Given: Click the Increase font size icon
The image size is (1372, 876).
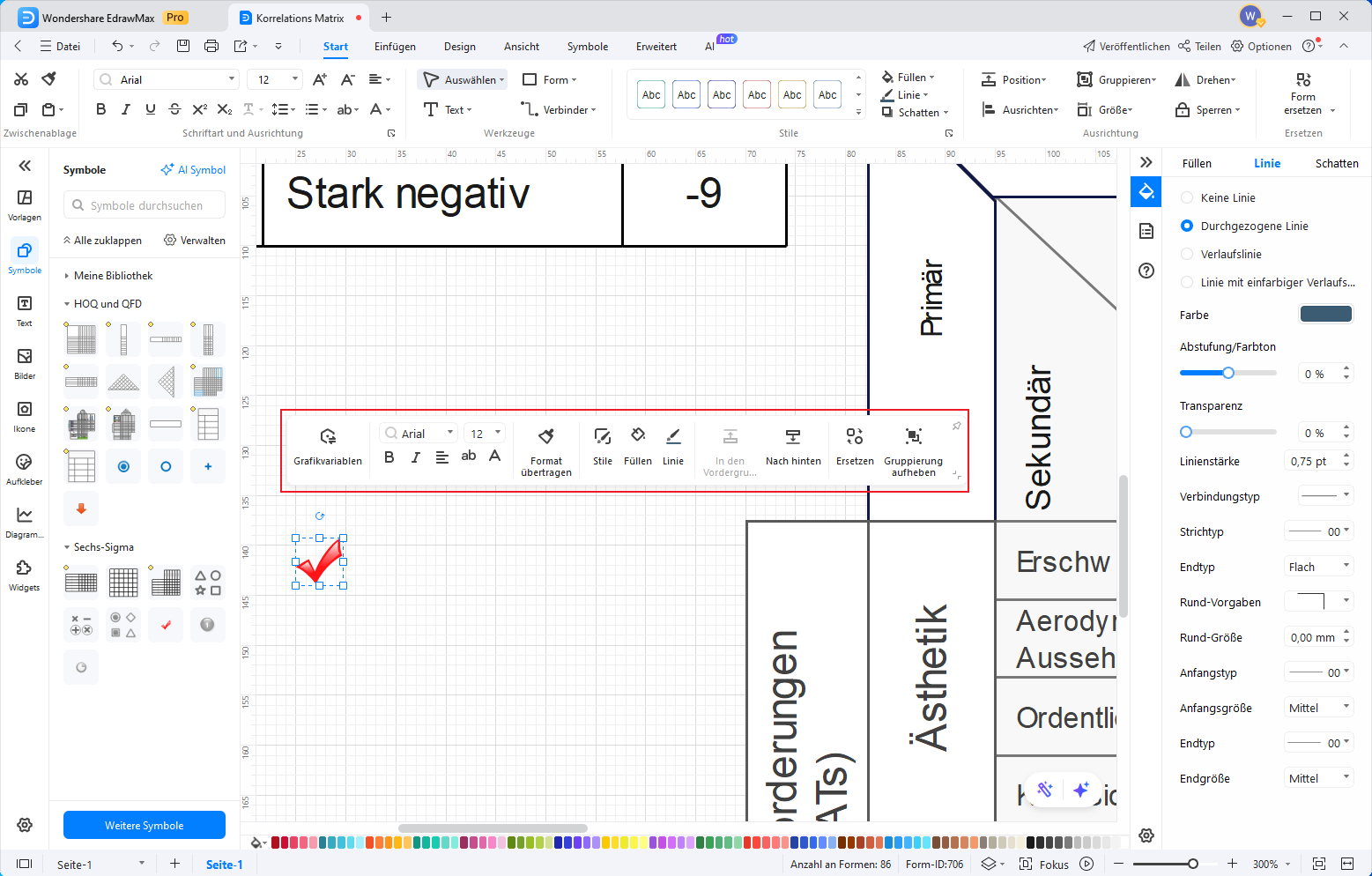Looking at the screenshot, I should tap(320, 79).
